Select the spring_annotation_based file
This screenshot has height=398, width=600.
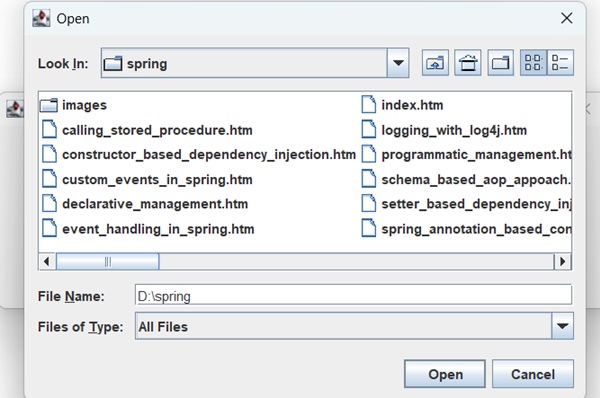[466, 229]
